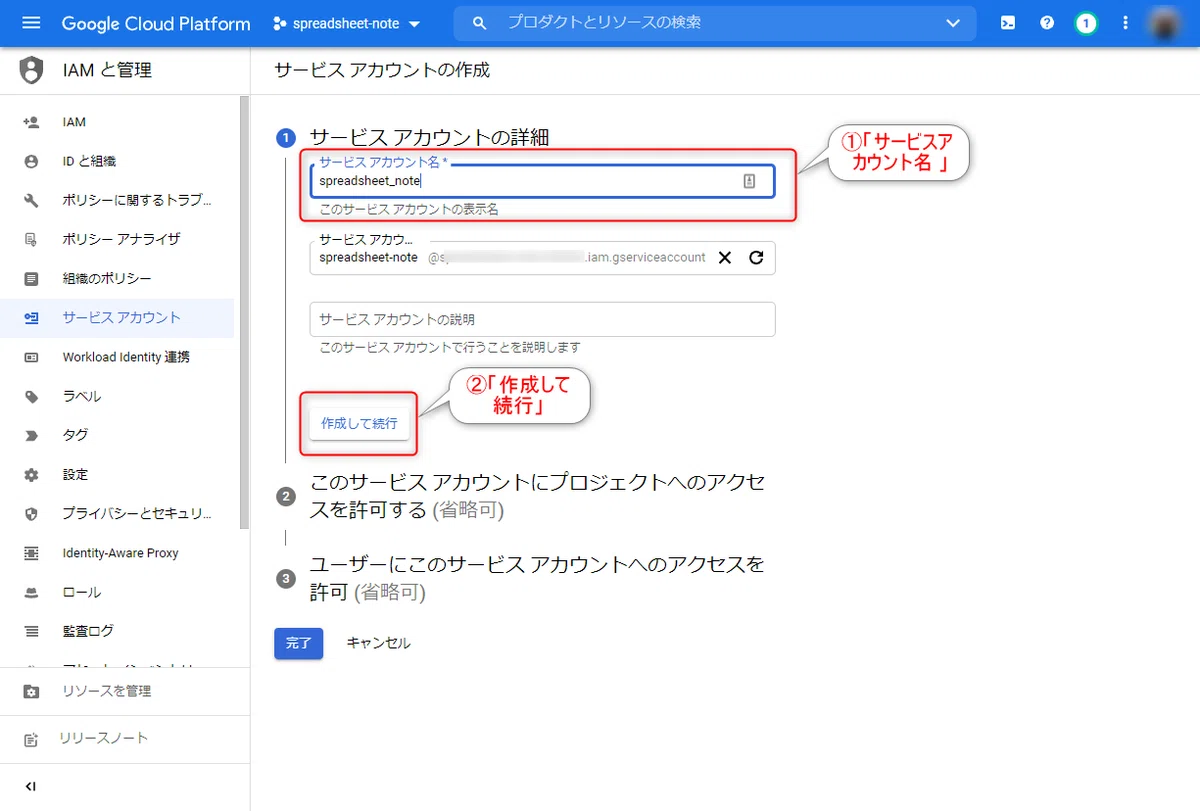
Task: Click the サービス アカウントの説明 field
Action: 542,319
